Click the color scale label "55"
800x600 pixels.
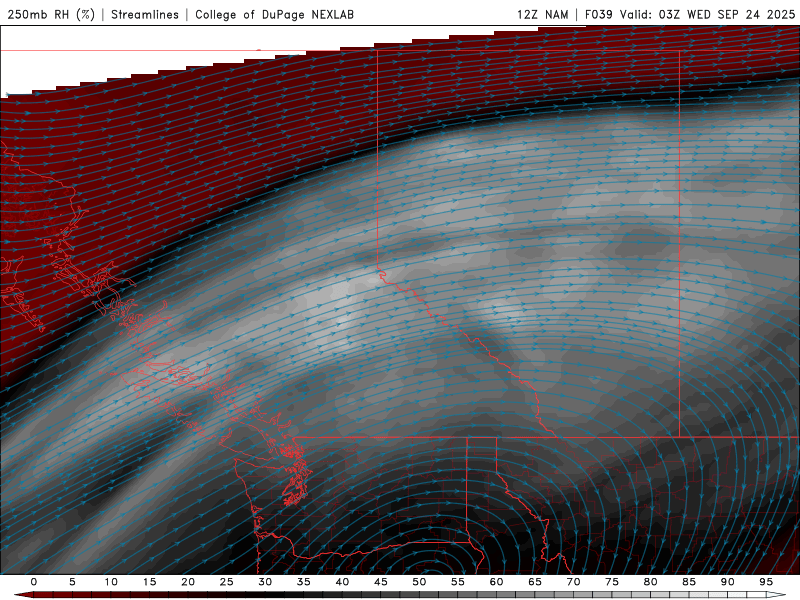[x=458, y=582]
